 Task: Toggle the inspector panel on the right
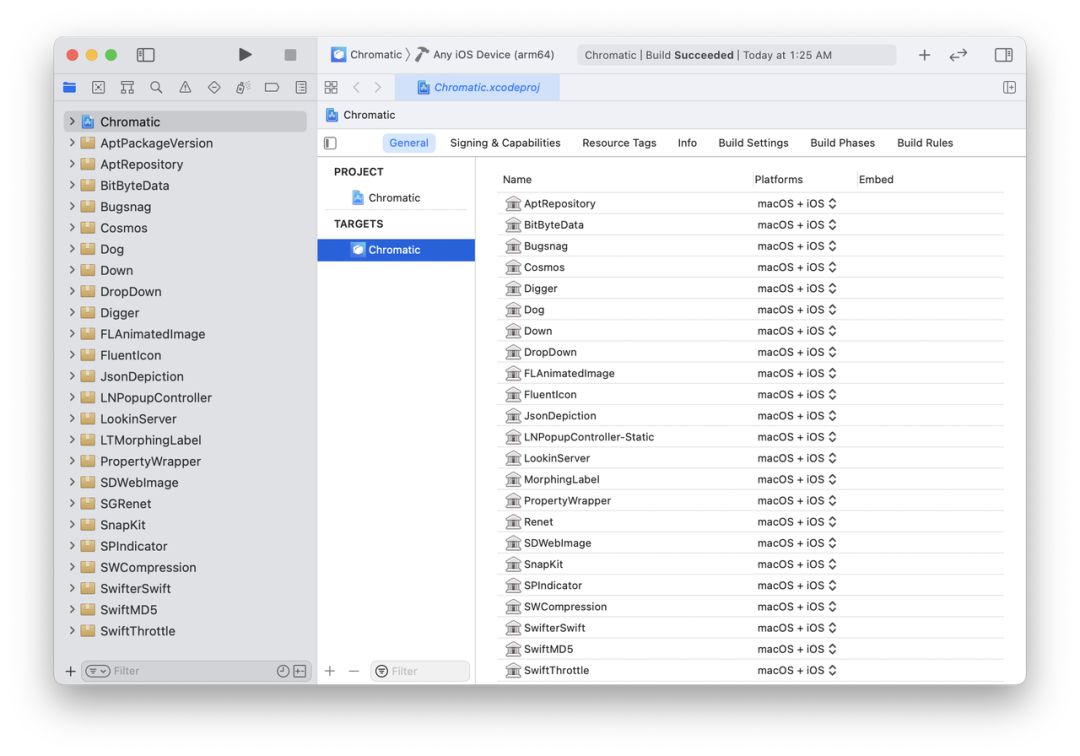coord(1004,54)
